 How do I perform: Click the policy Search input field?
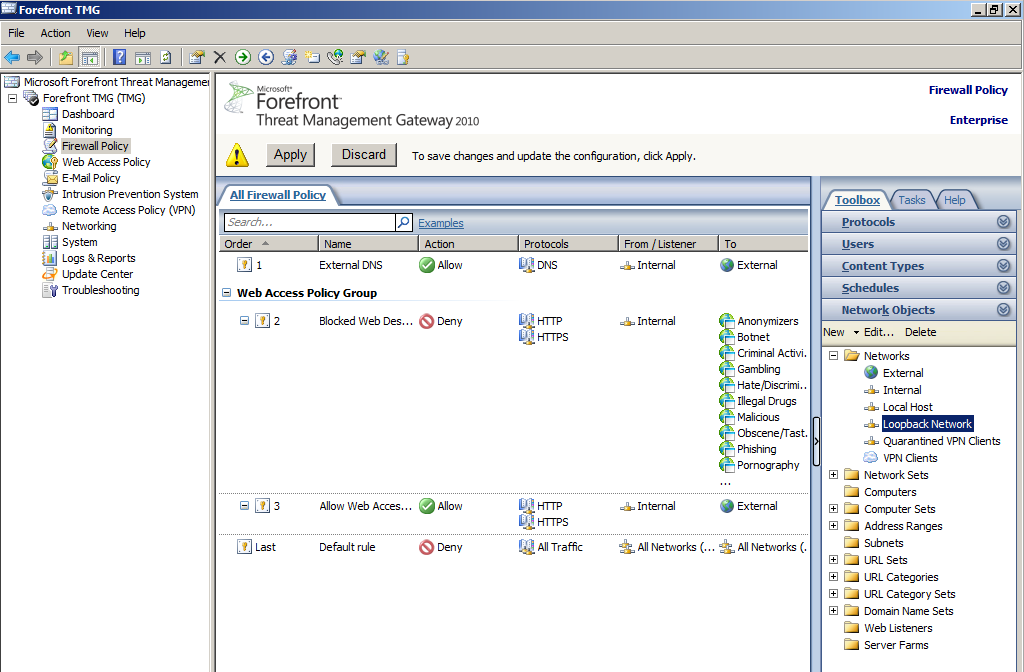[308, 222]
